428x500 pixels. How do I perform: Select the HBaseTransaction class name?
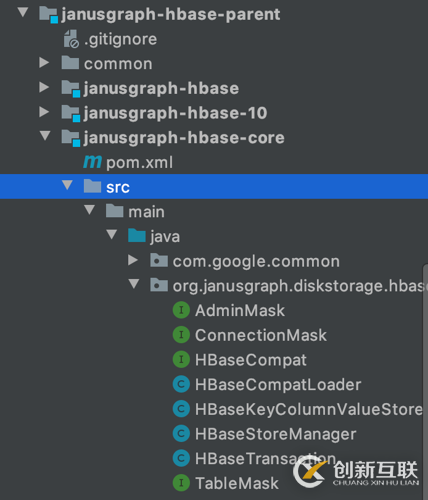266,459
